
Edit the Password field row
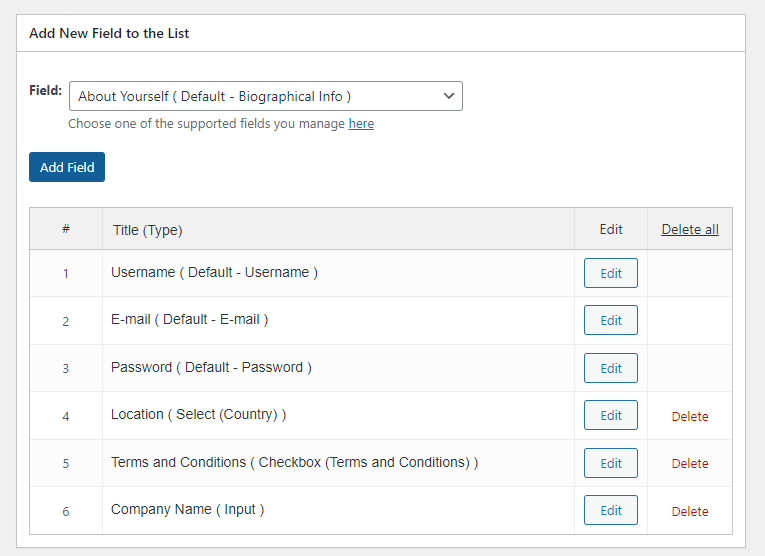(611, 368)
